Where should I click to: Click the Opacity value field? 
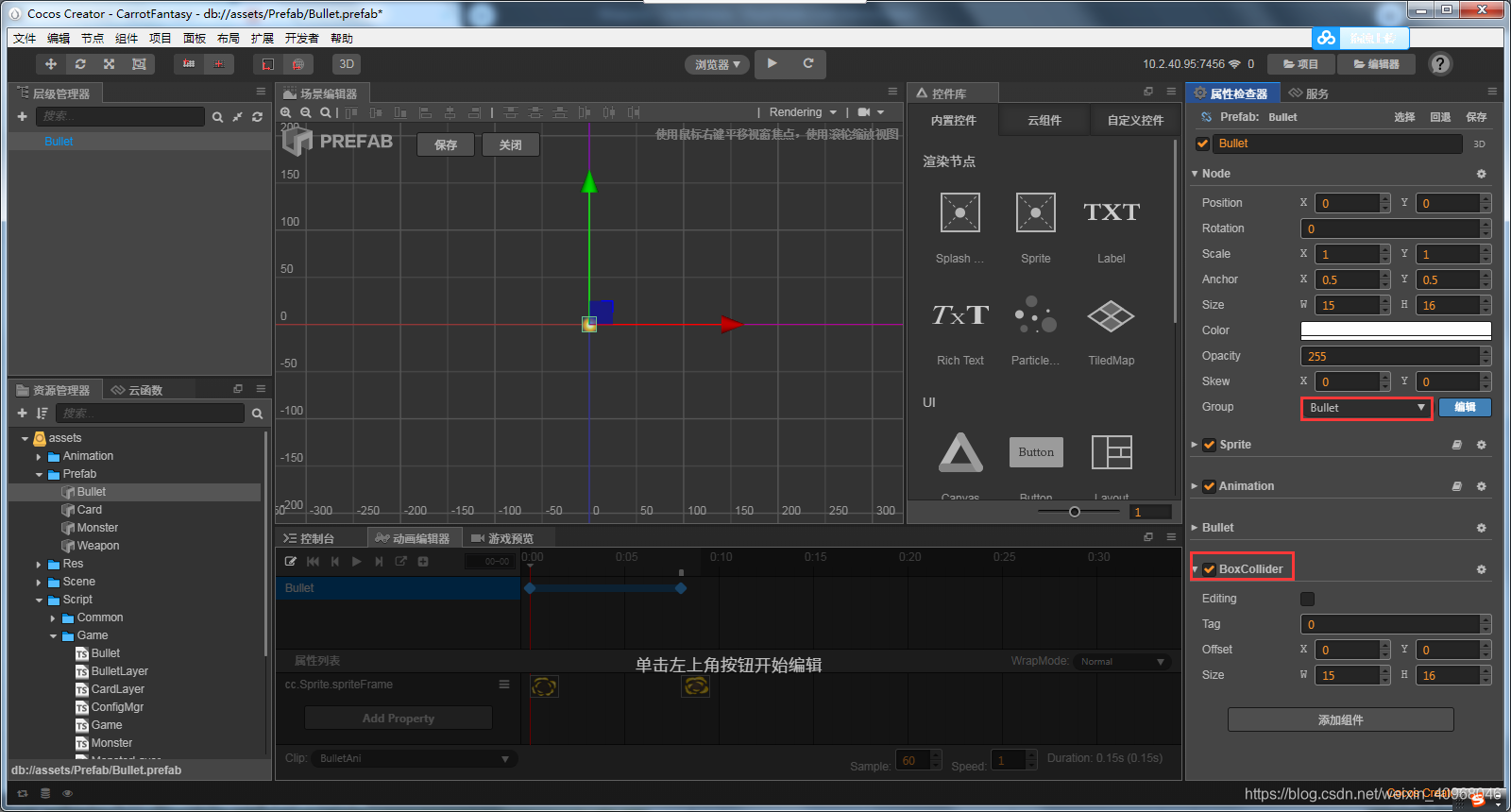pyautogui.click(x=1390, y=356)
